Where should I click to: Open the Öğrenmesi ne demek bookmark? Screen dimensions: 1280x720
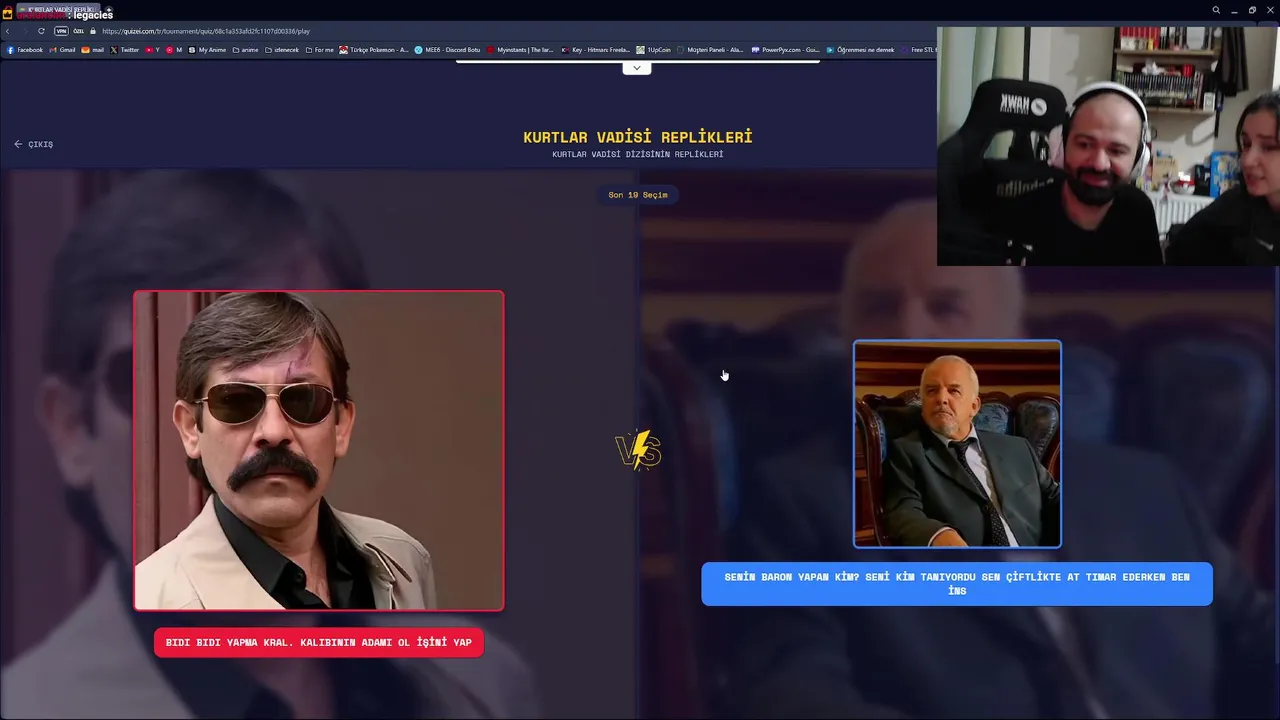(860, 50)
